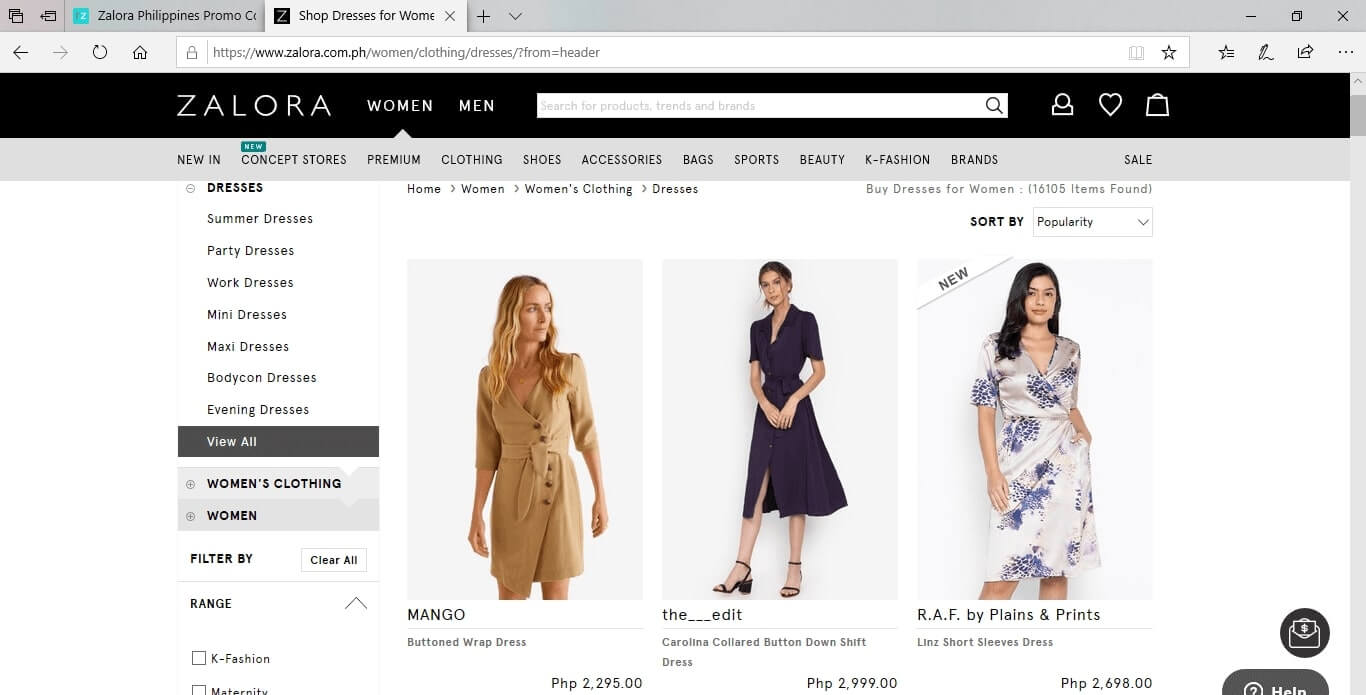The height and width of the screenshot is (695, 1366).
Task: Open a new tab
Action: click(483, 16)
